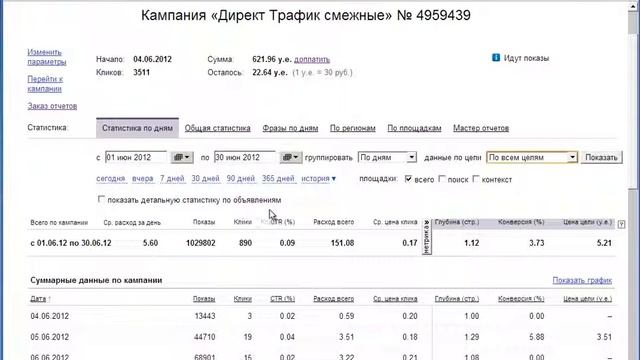Enable the контекст площадки checkbox
The image size is (640, 360).
476,179
